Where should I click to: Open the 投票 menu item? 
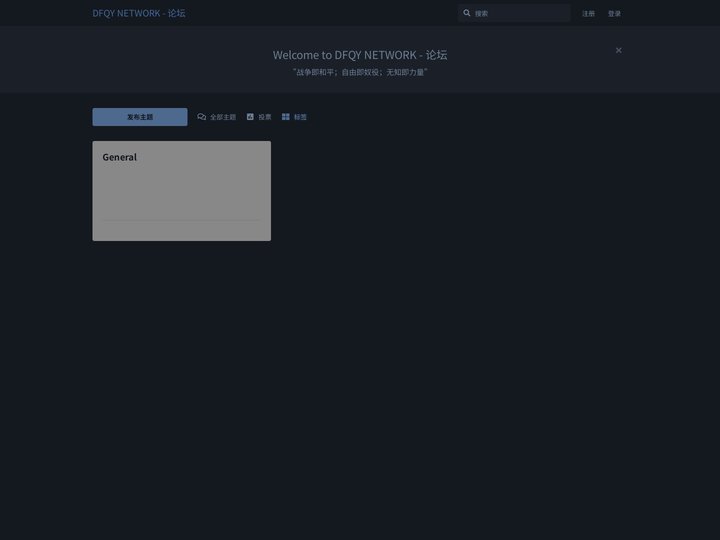point(259,117)
